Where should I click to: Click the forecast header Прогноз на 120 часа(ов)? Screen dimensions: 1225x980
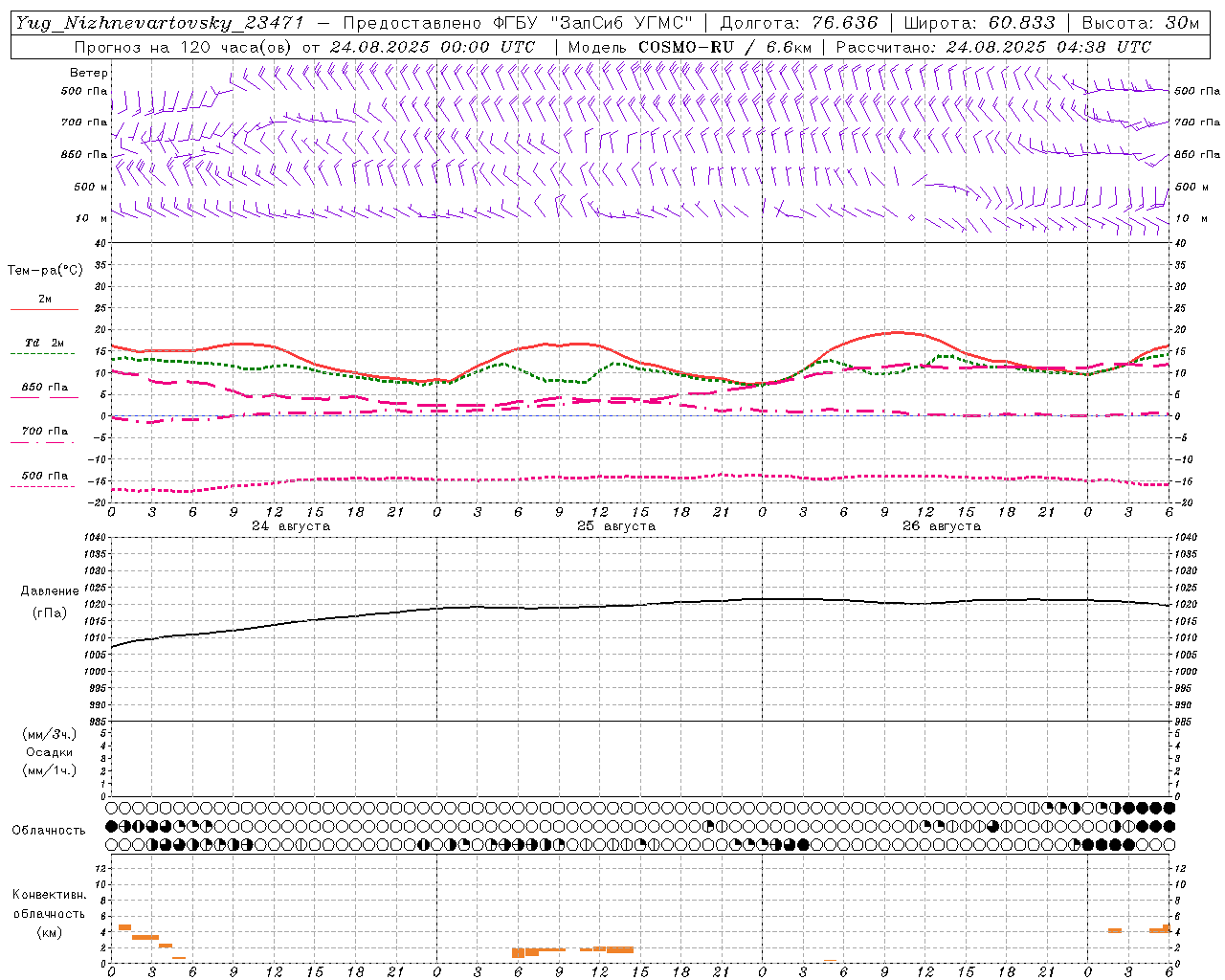(x=184, y=47)
